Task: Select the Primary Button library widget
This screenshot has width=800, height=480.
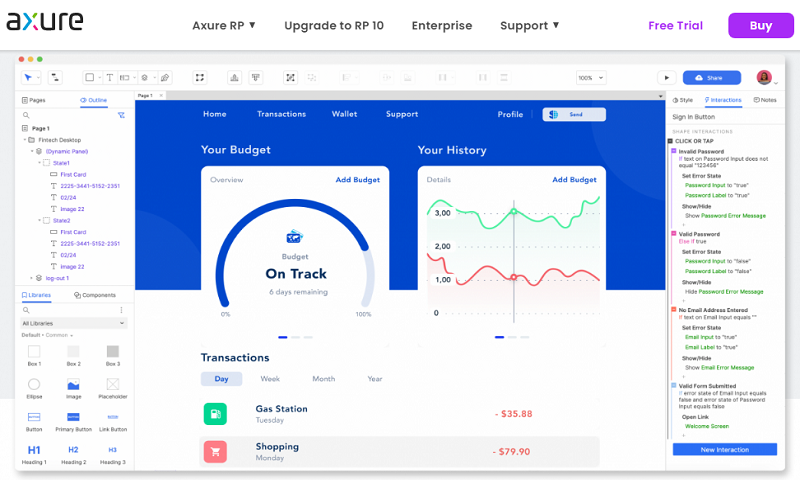Action: click(73, 421)
